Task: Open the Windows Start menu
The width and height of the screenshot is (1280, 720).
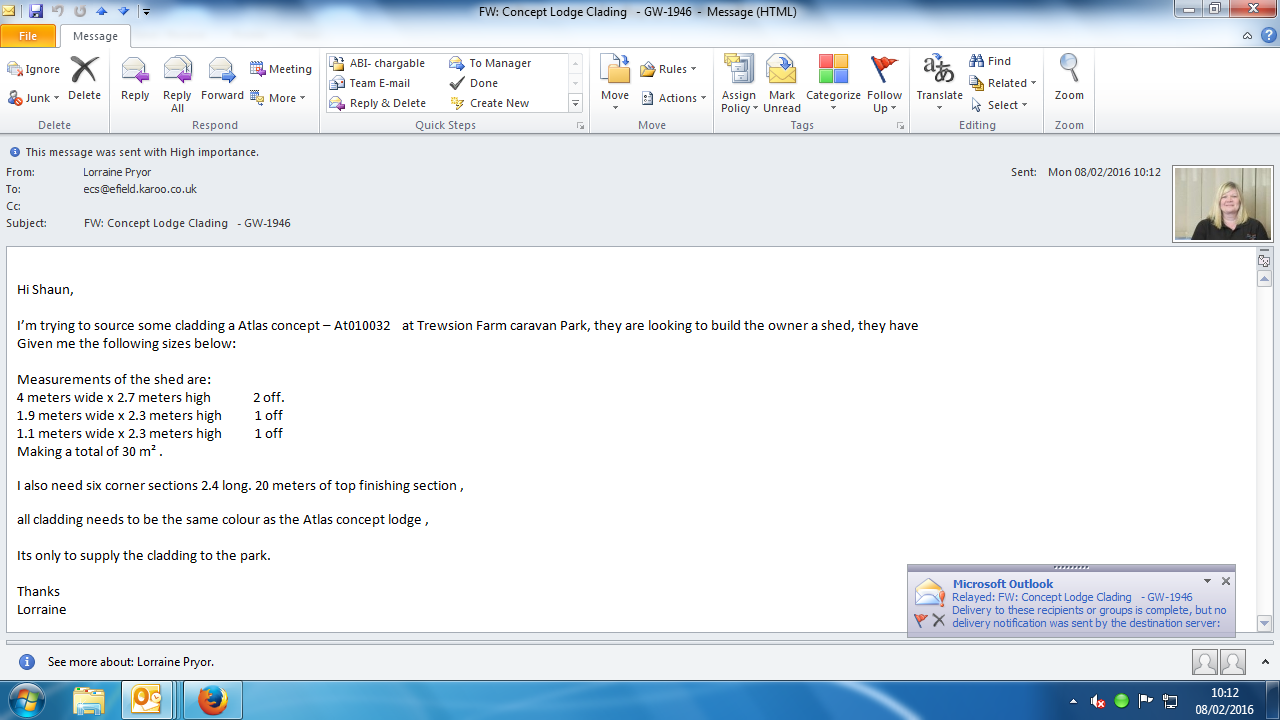Action: click(27, 700)
